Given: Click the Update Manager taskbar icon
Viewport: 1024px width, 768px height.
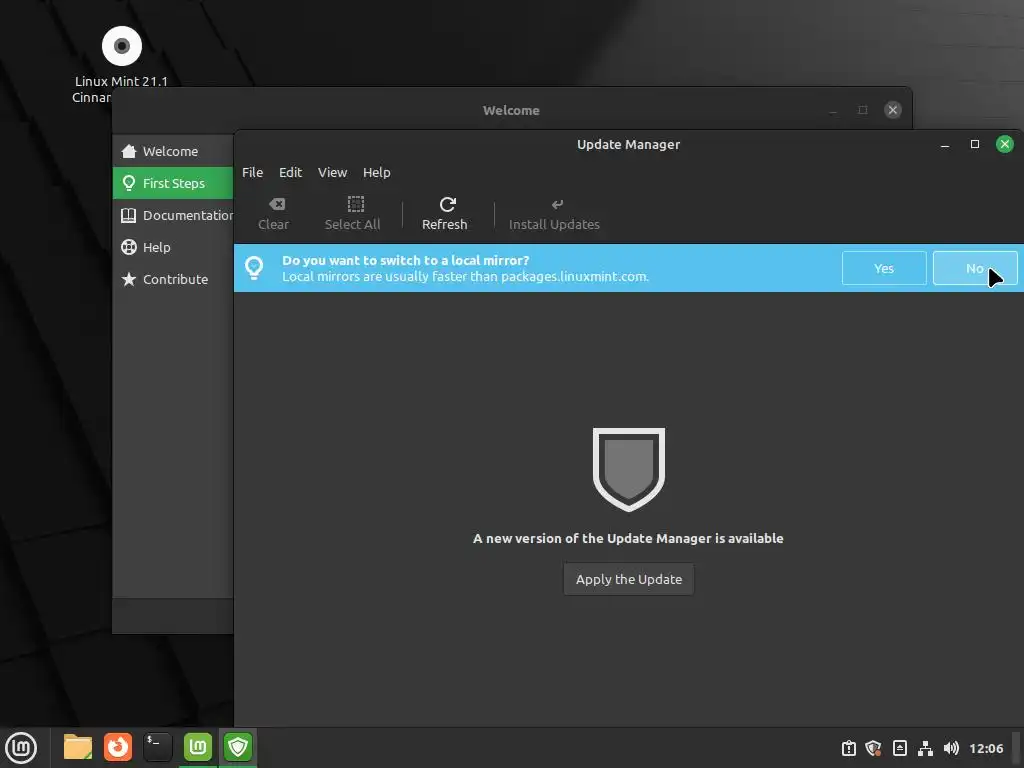Looking at the screenshot, I should 238,747.
